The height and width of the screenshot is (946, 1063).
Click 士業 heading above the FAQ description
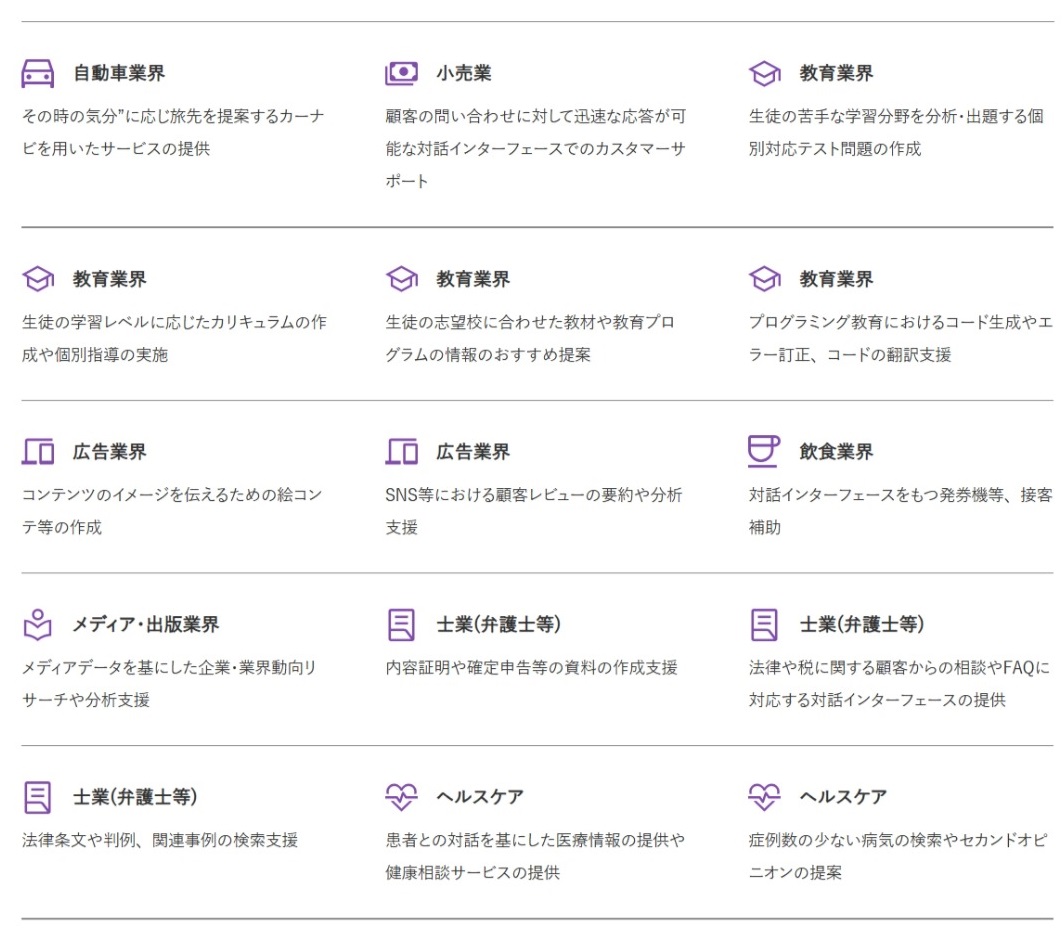point(862,625)
